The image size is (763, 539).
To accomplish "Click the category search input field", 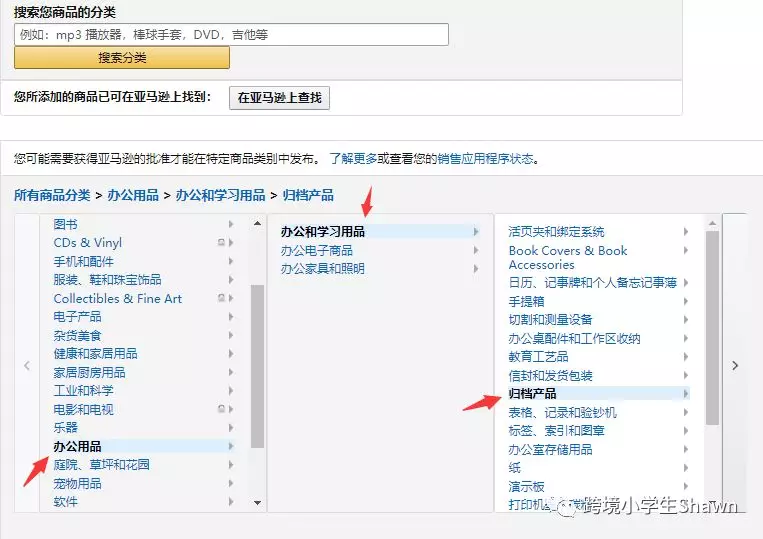I will point(231,35).
